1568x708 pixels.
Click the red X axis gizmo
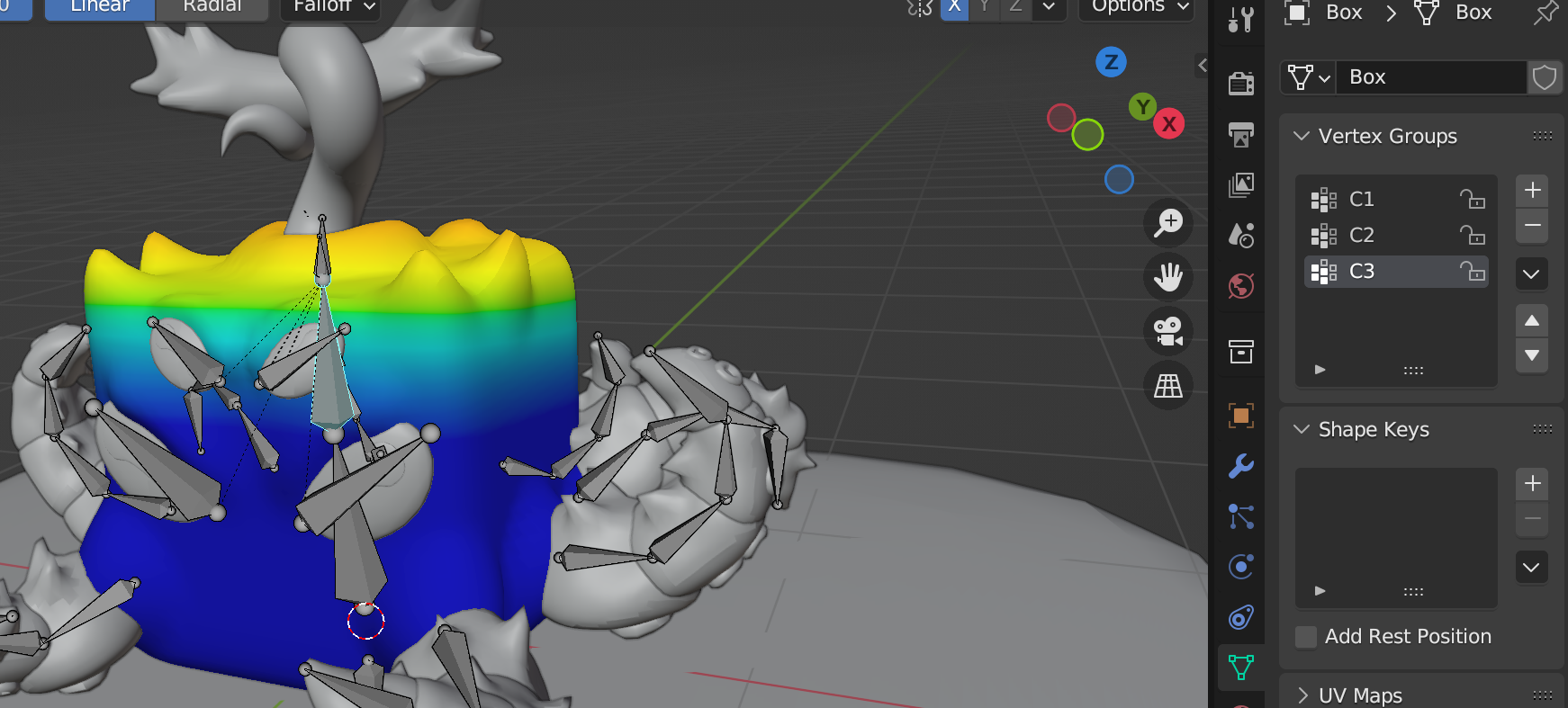click(x=1169, y=124)
